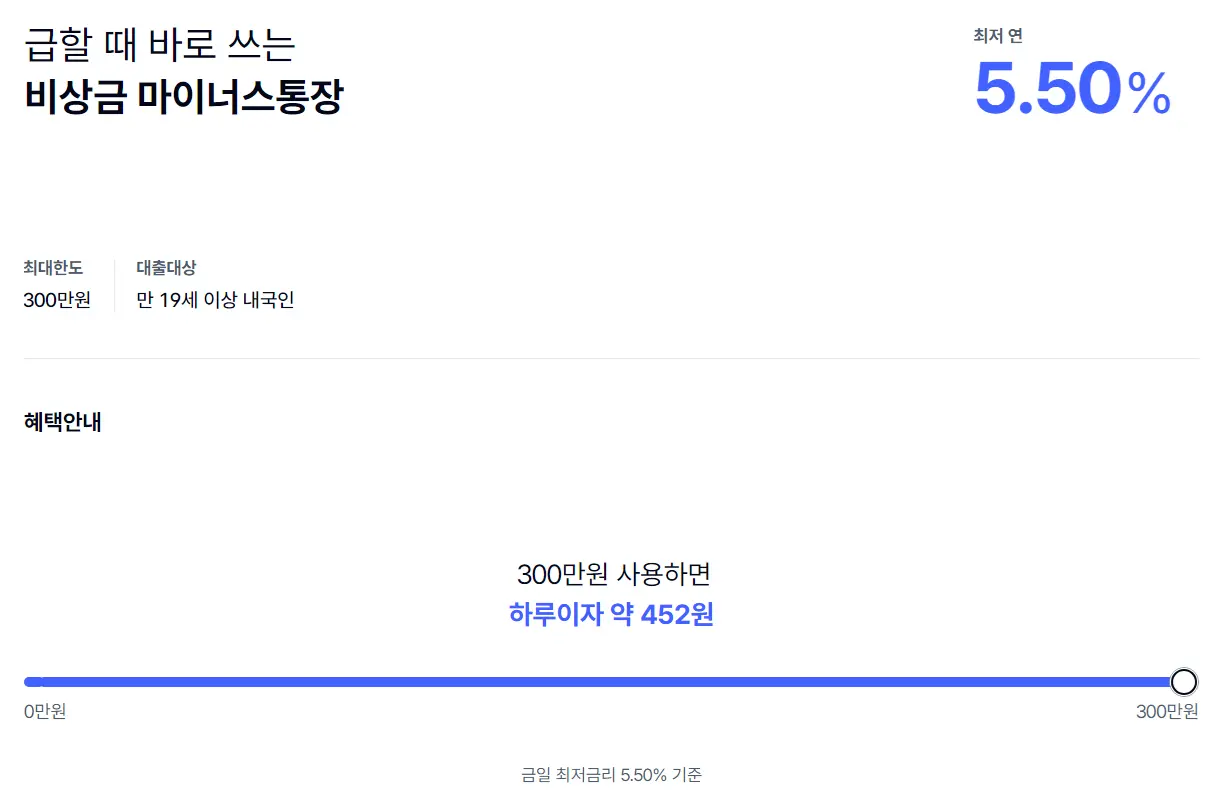Click the 최대한도 limit label
Viewport: 1215px width, 797px height.
pos(53,267)
